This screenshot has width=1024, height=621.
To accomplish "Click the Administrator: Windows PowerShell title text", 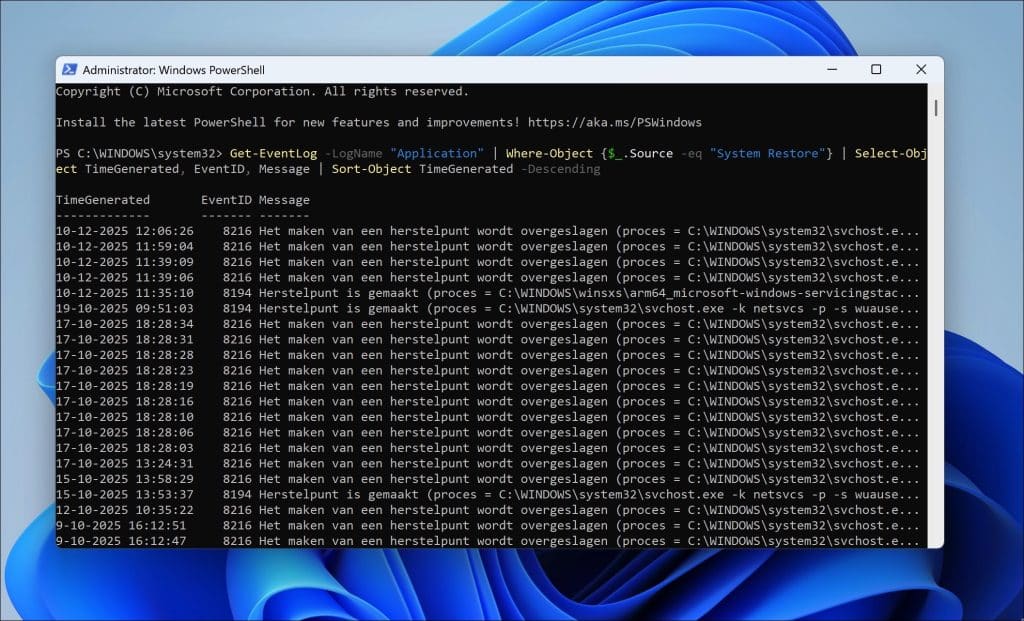I will pos(174,70).
